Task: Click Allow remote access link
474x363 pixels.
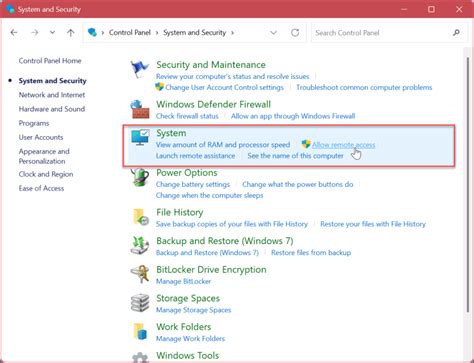Action: [344, 145]
